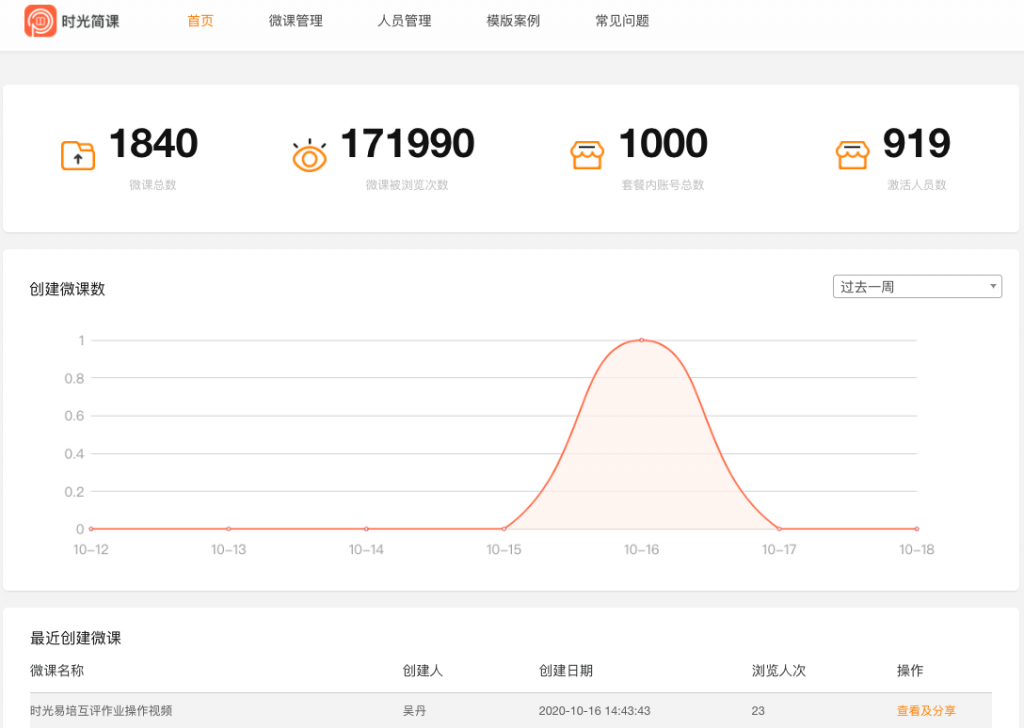Viewport: 1024px width, 728px height.
Task: Expand the 过去一周 time range dropdown
Action: (x=917, y=287)
